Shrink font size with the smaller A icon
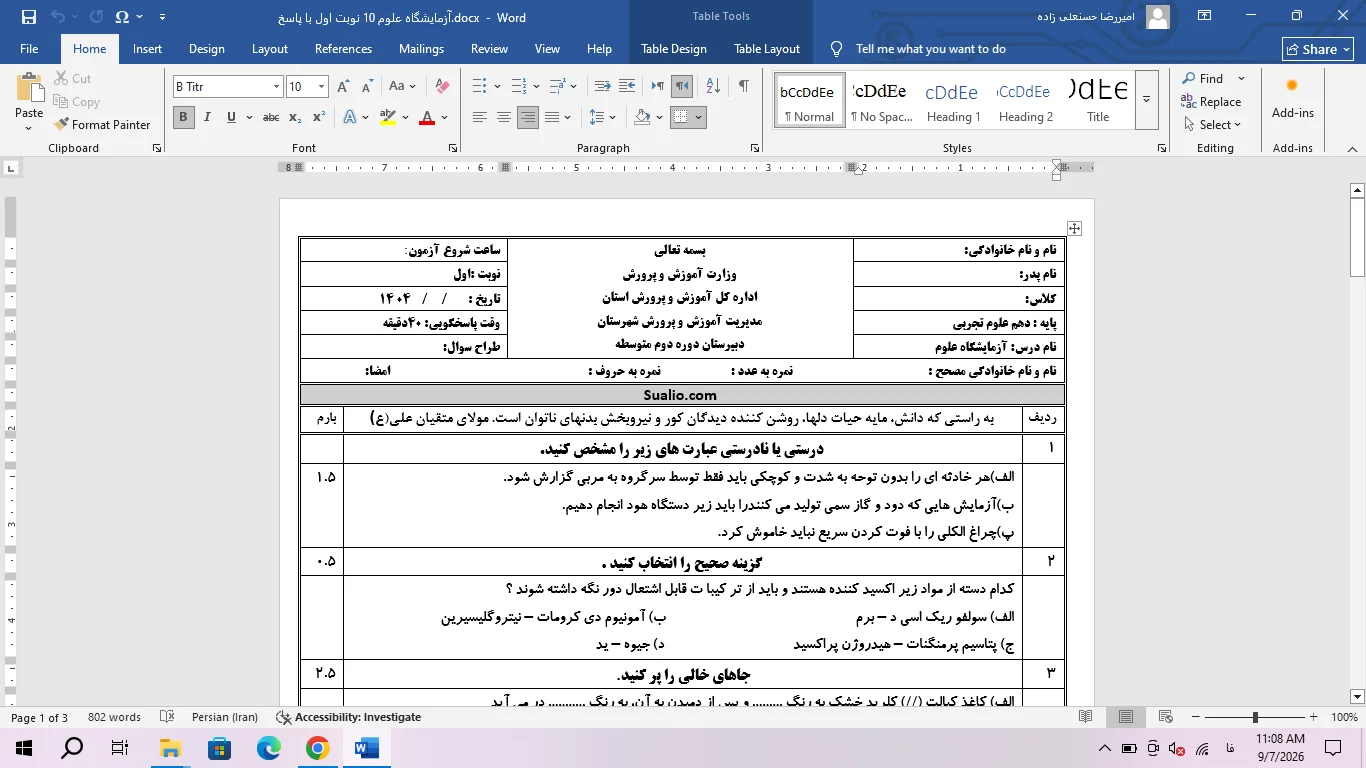1366x768 pixels. click(x=368, y=87)
